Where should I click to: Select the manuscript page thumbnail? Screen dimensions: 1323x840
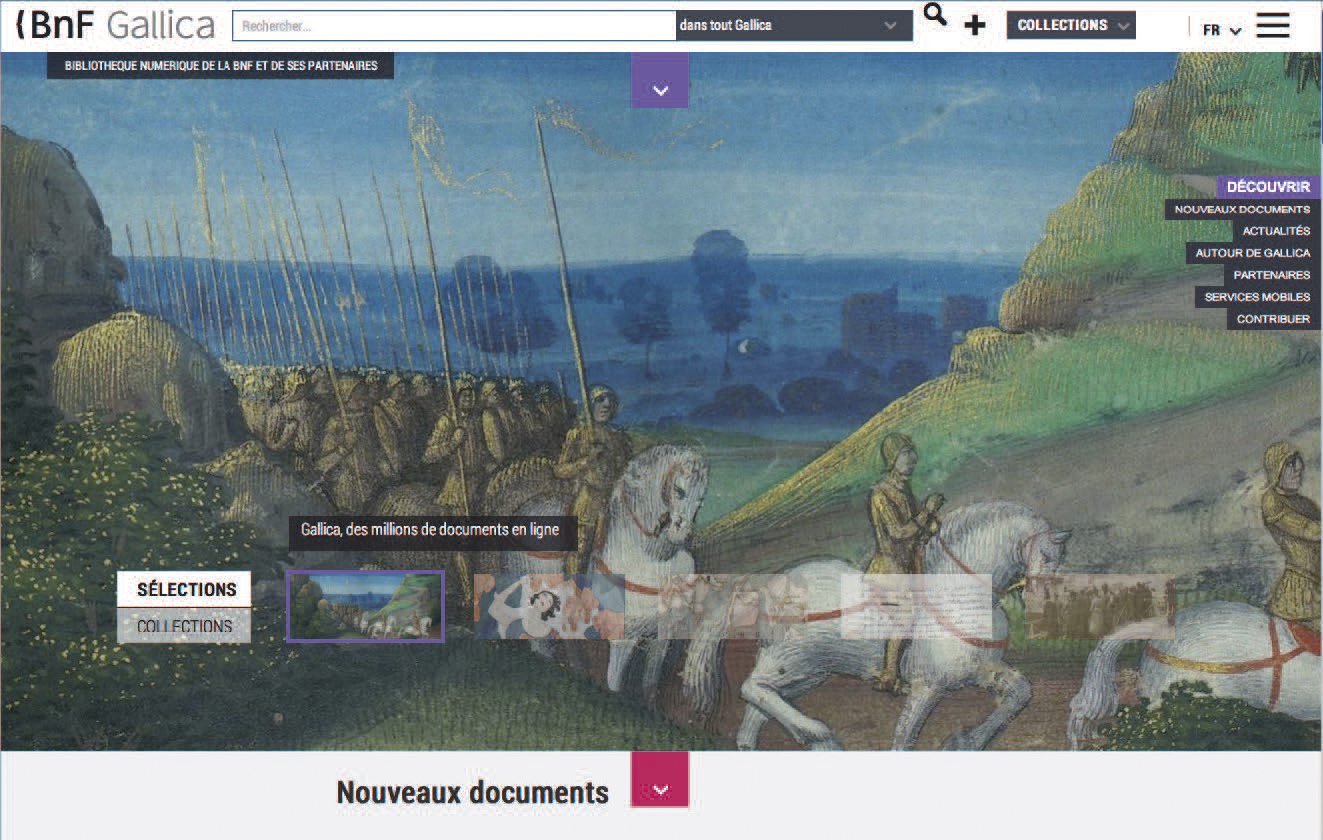pos(916,606)
